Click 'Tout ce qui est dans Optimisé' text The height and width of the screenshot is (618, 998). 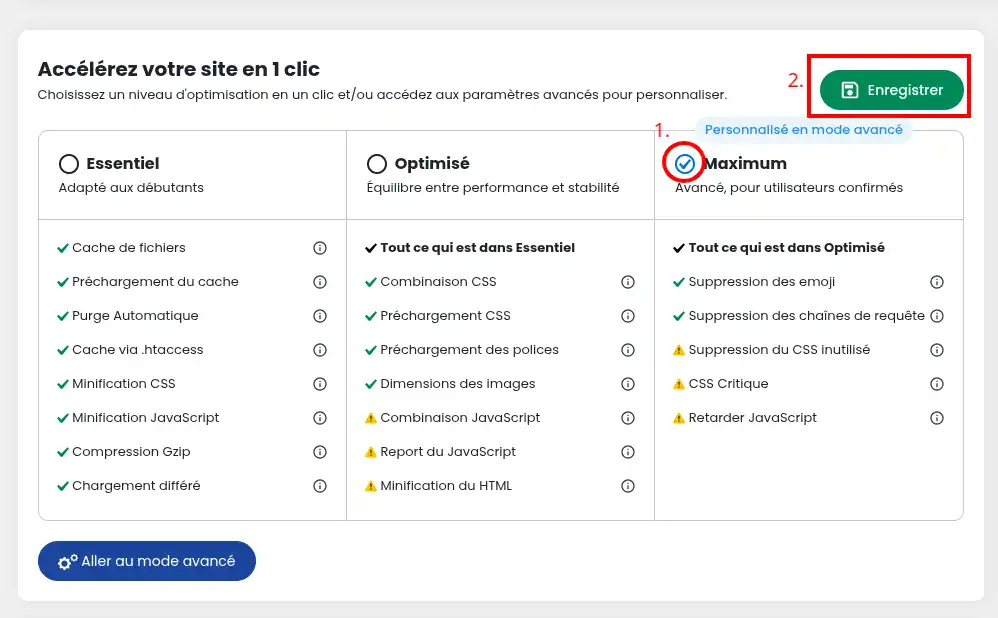point(787,248)
